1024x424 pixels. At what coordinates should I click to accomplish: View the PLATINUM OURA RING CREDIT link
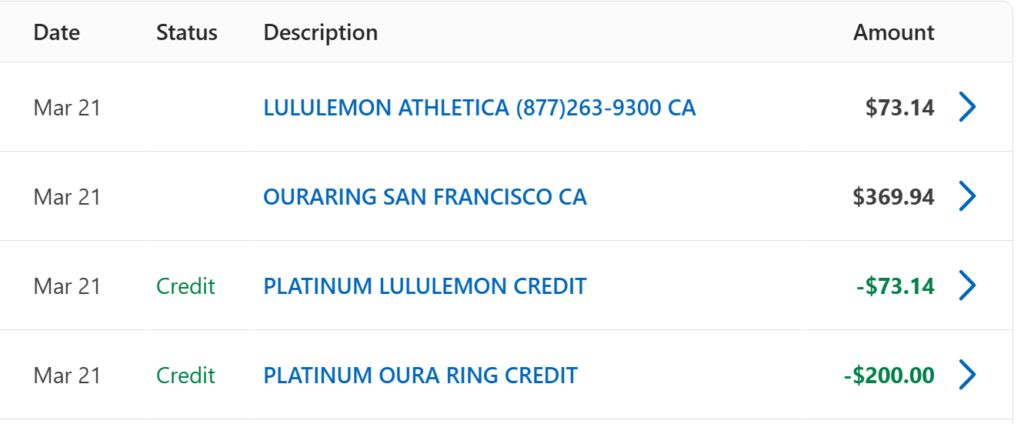420,376
